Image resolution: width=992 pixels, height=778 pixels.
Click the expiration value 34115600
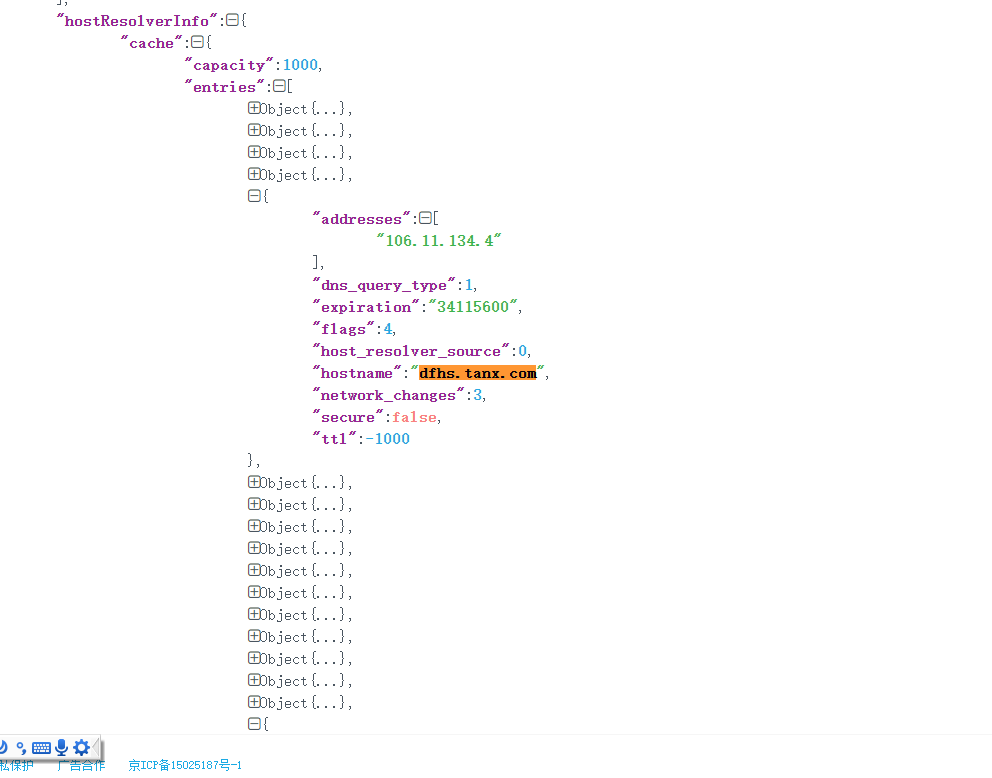pyautogui.click(x=473, y=307)
